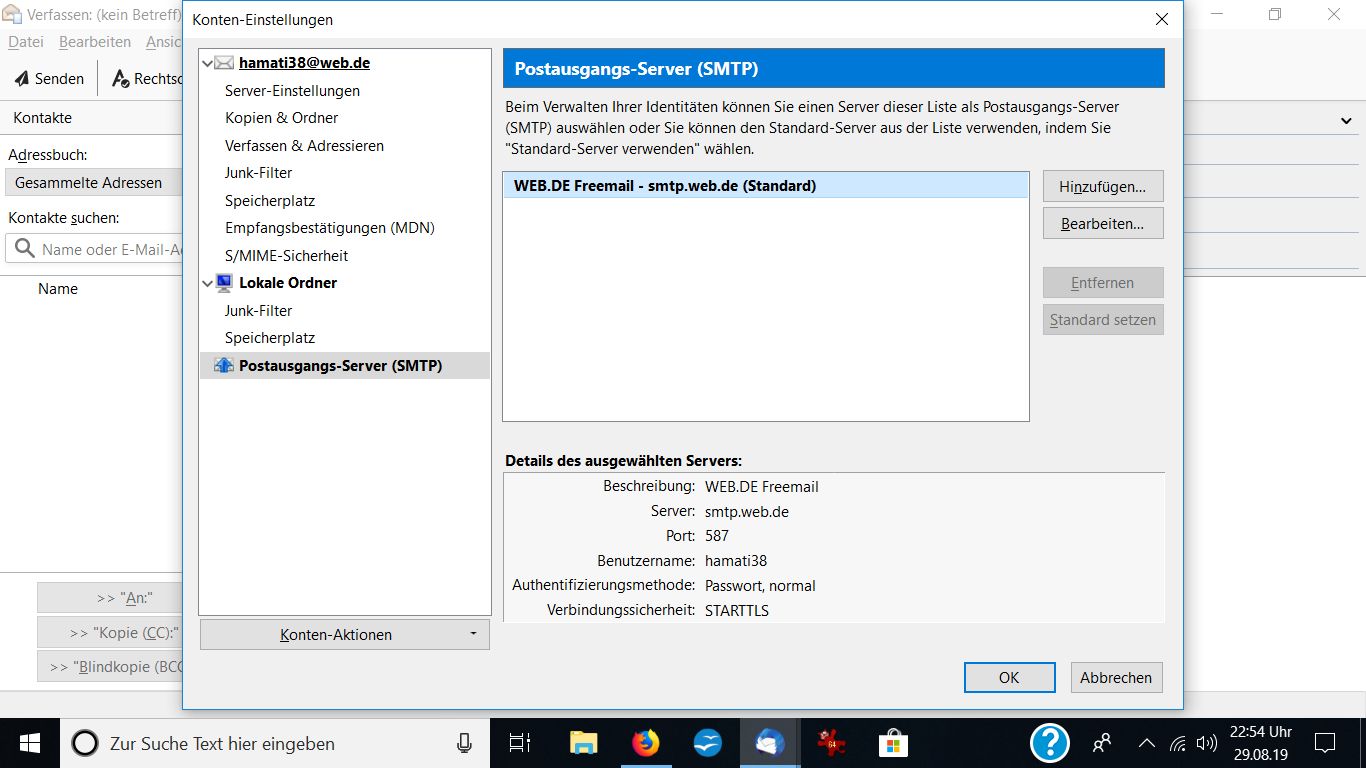
Task: Click the Bearbeiten... button in the dialog
Action: pos(1103,224)
